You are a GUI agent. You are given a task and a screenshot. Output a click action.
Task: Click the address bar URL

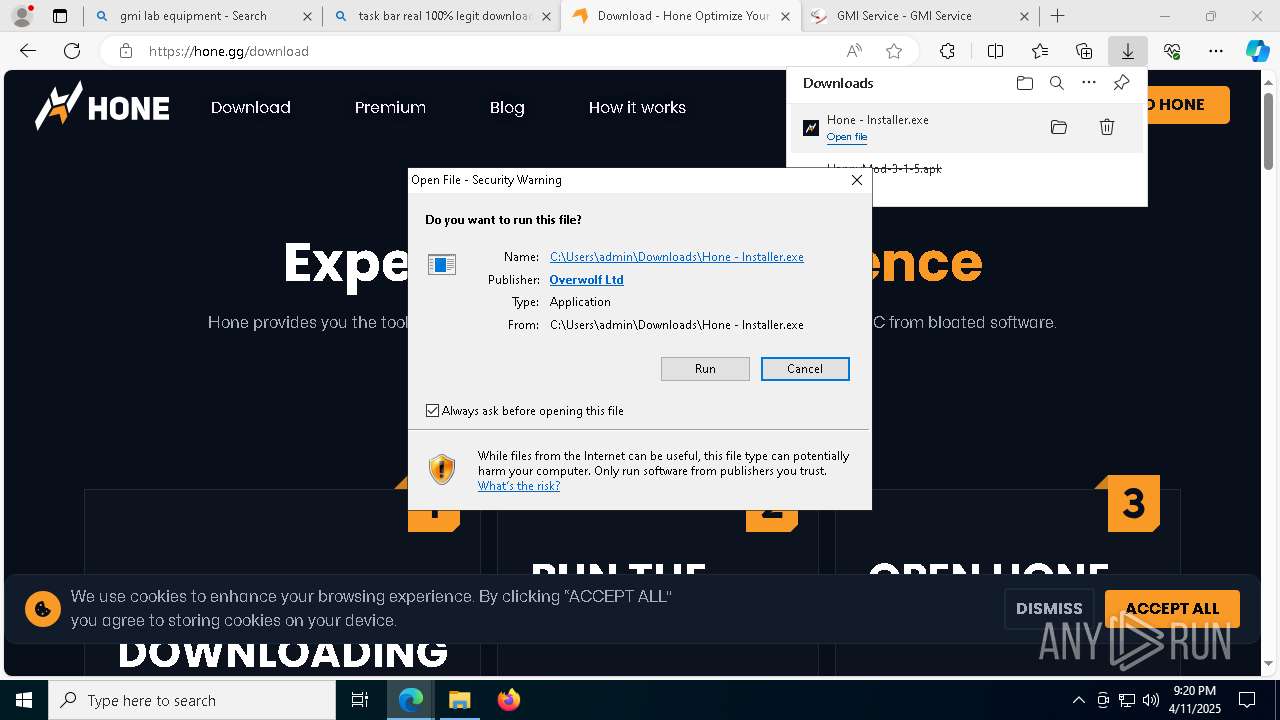(x=229, y=51)
